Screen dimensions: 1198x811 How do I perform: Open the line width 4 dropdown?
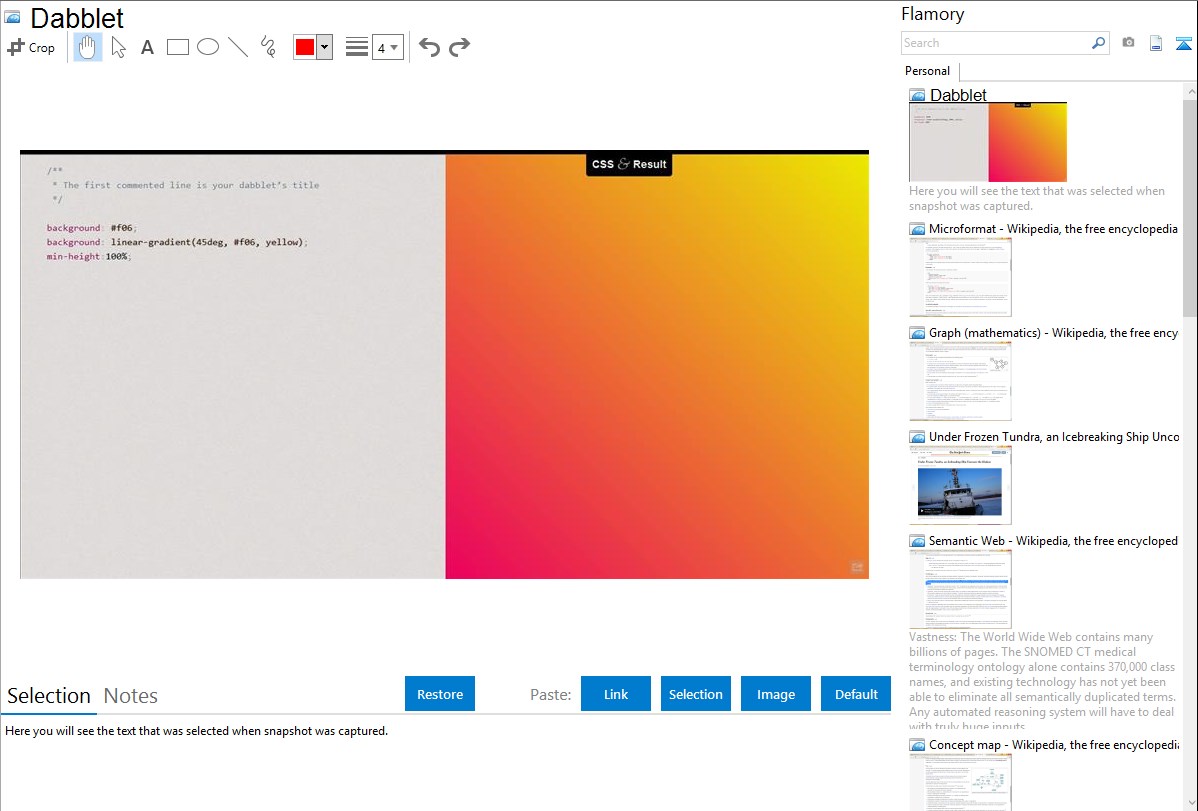click(388, 47)
